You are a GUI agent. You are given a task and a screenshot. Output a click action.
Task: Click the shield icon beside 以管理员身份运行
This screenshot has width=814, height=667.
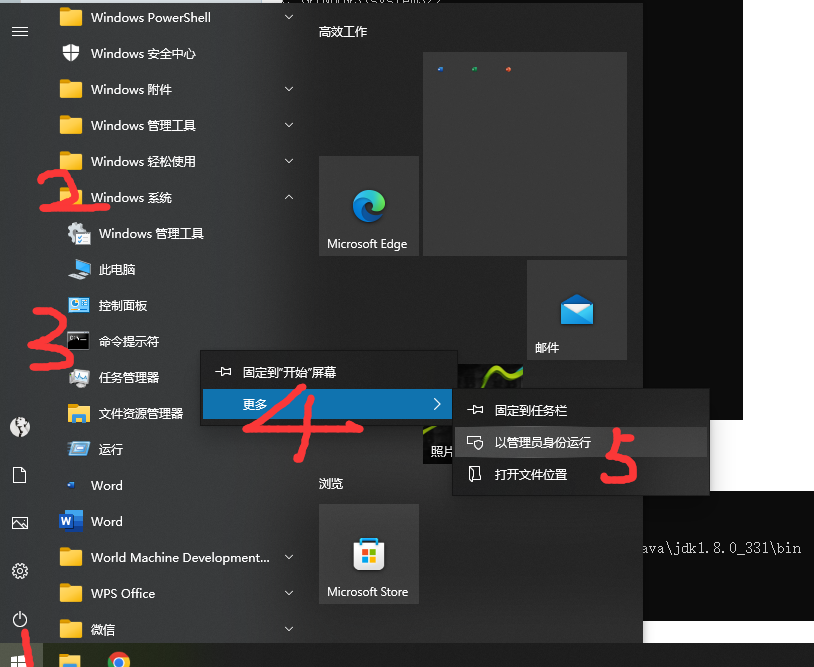[475, 442]
